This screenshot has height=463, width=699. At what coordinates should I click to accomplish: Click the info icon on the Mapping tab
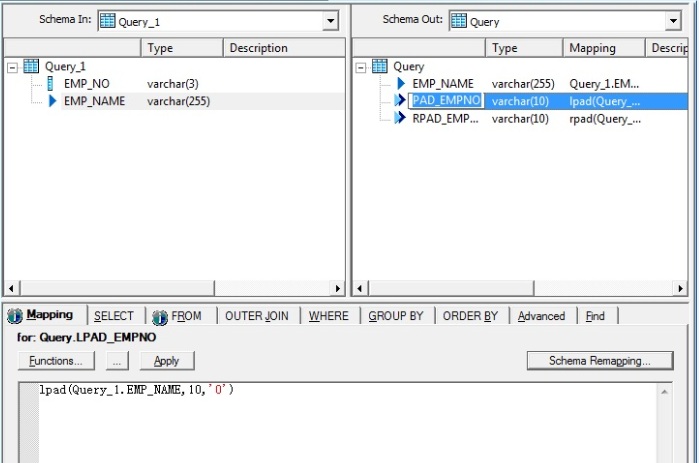coord(15,316)
